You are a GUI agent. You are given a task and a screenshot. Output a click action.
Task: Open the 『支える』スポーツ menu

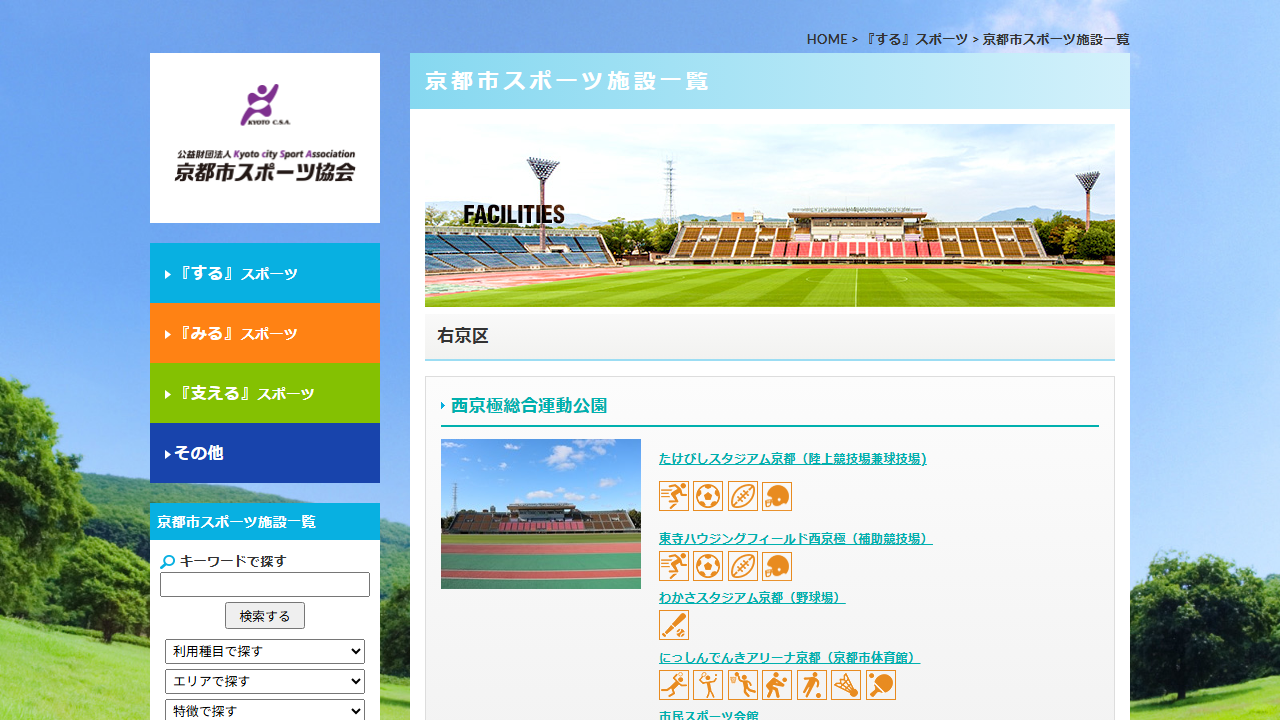point(265,393)
